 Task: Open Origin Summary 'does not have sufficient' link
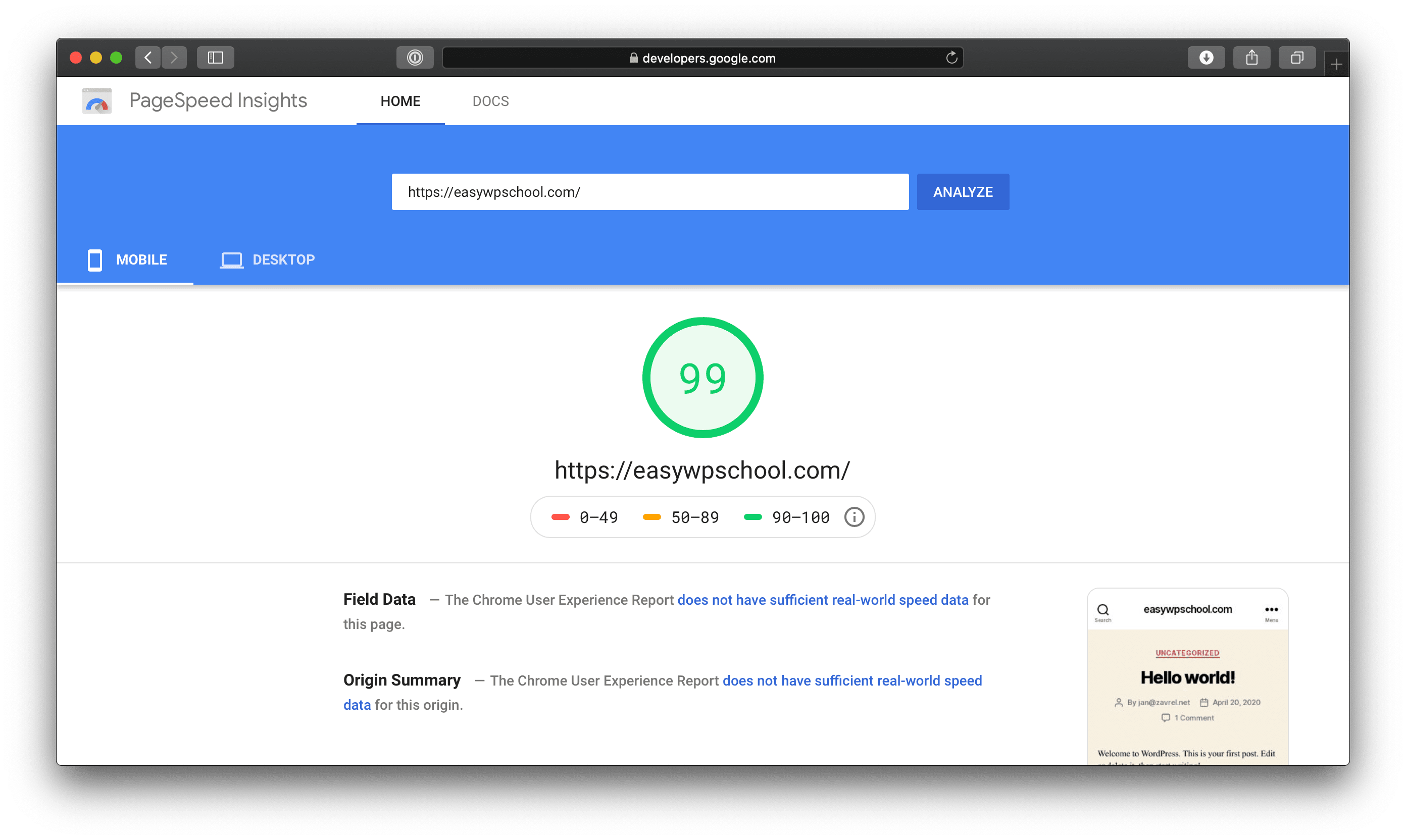point(851,681)
